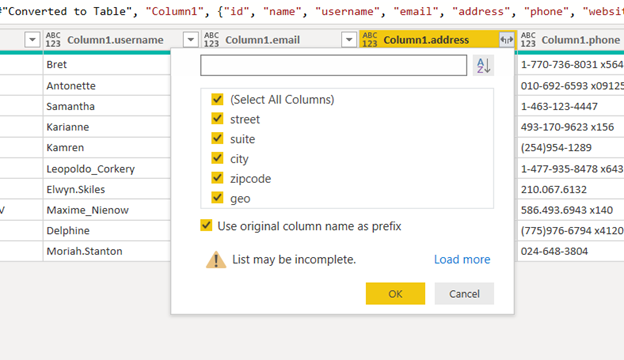Screen dimensions: 624x360
Task: Click the phone cell '1-463-123-4447'
Action: point(571,106)
